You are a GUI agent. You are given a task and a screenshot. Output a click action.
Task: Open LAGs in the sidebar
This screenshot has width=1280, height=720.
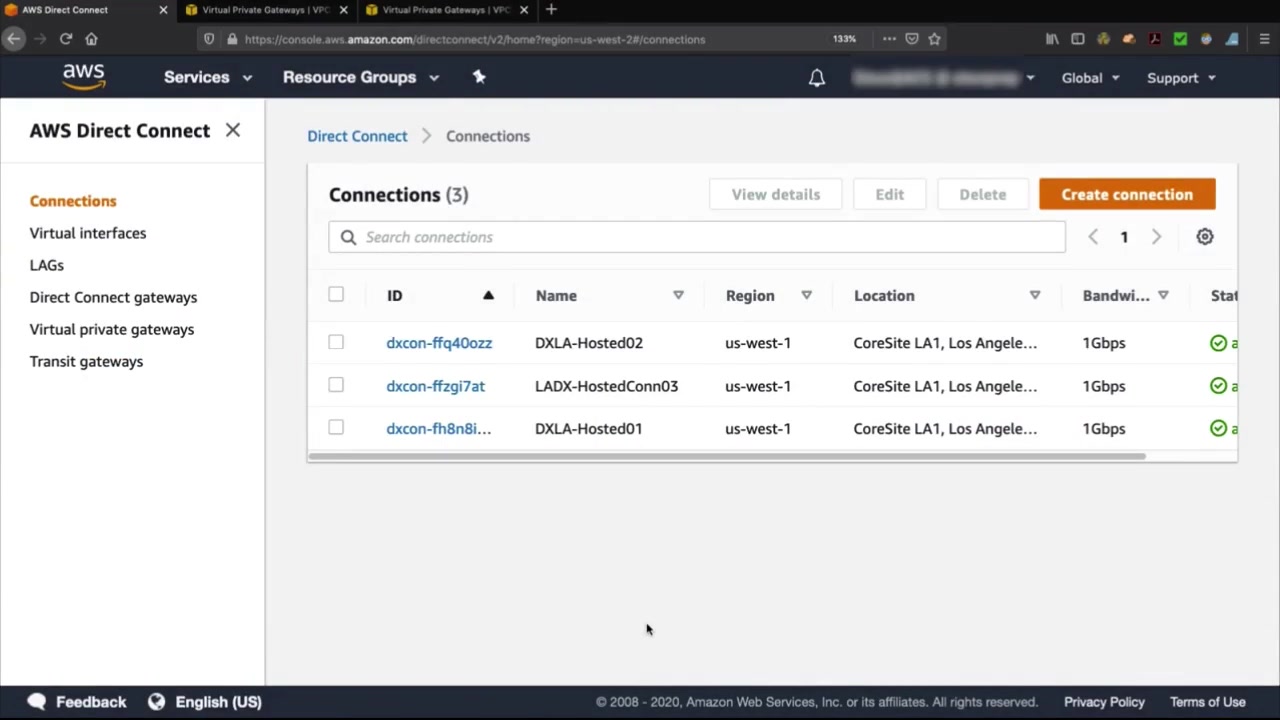pos(47,265)
